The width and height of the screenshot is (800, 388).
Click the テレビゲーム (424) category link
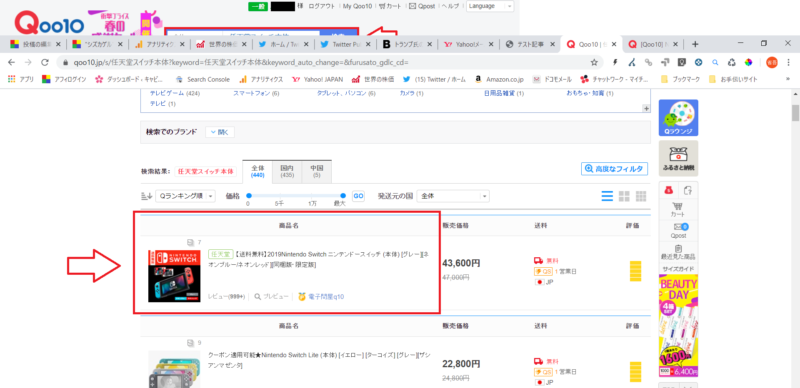[x=174, y=93]
